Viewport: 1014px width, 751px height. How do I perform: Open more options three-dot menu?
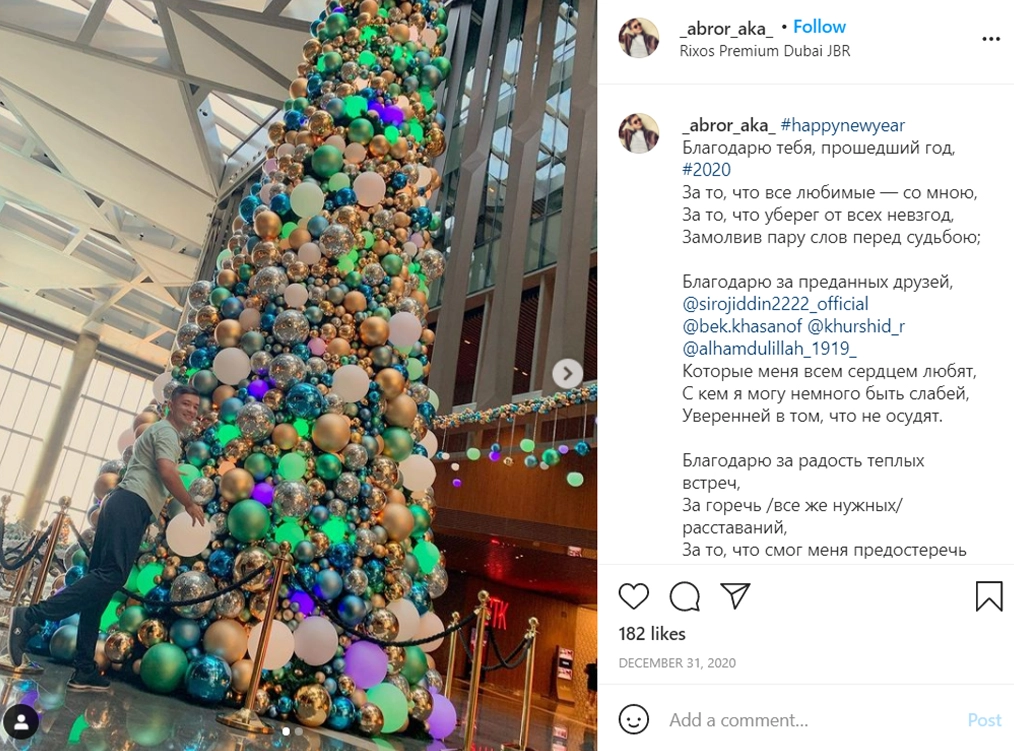pos(991,39)
